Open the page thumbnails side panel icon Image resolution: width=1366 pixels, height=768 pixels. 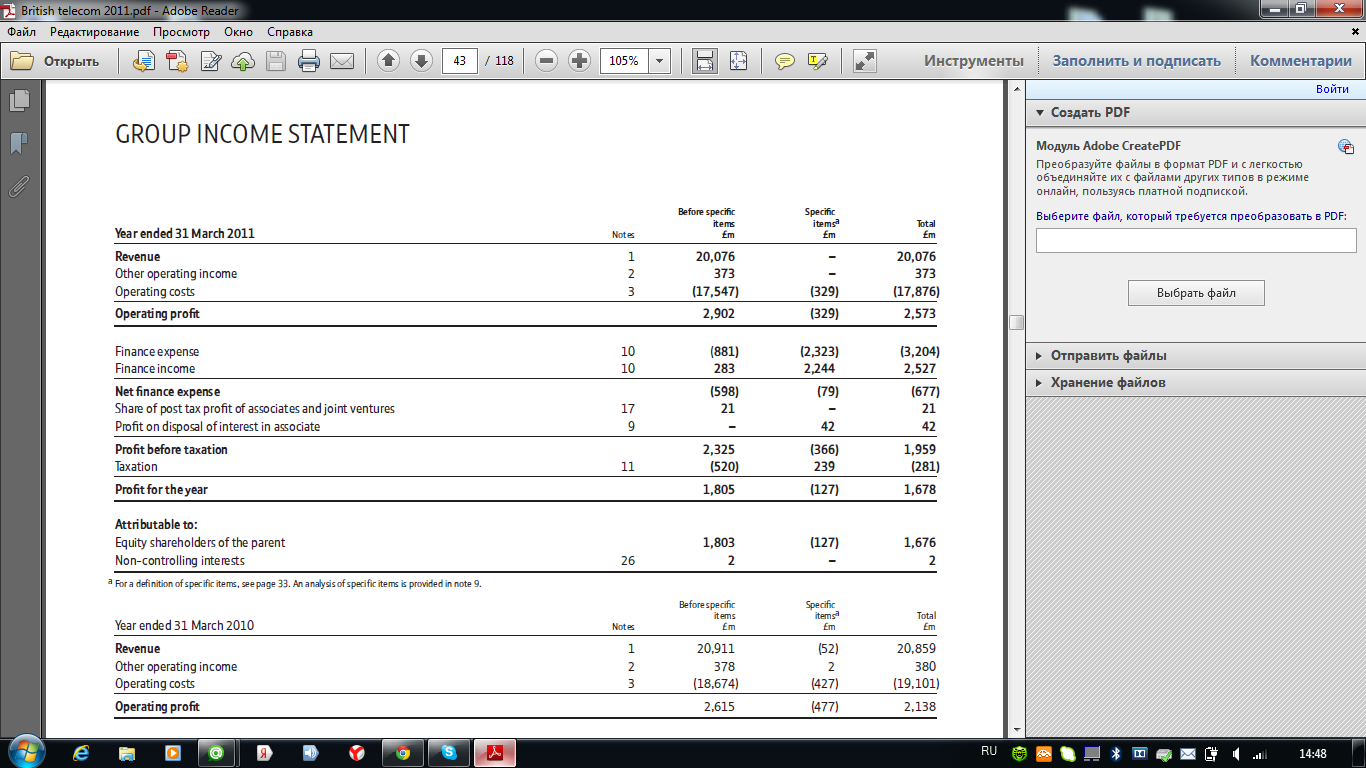(x=19, y=100)
